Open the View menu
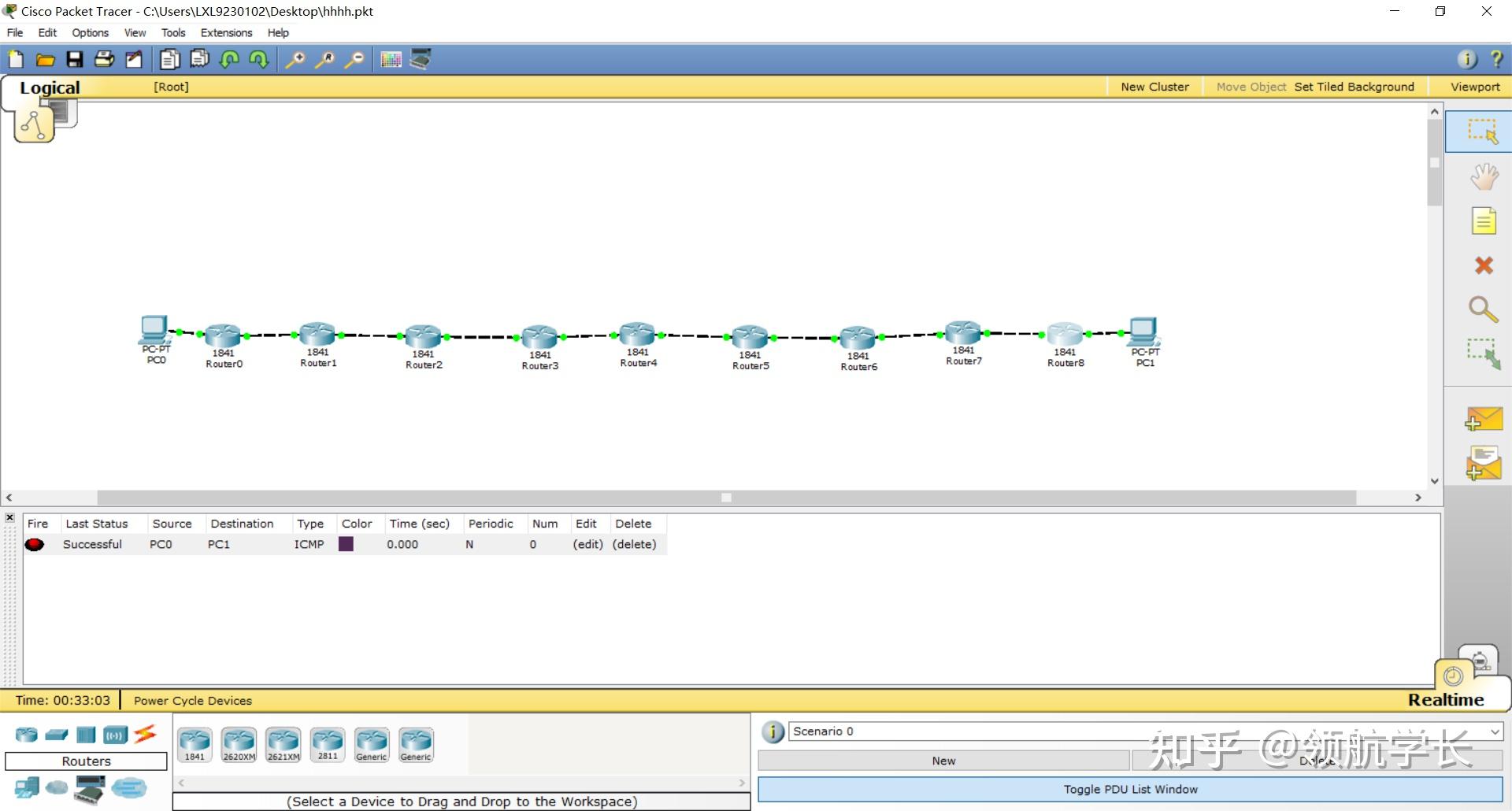This screenshot has height=811, width=1512. coord(135,32)
